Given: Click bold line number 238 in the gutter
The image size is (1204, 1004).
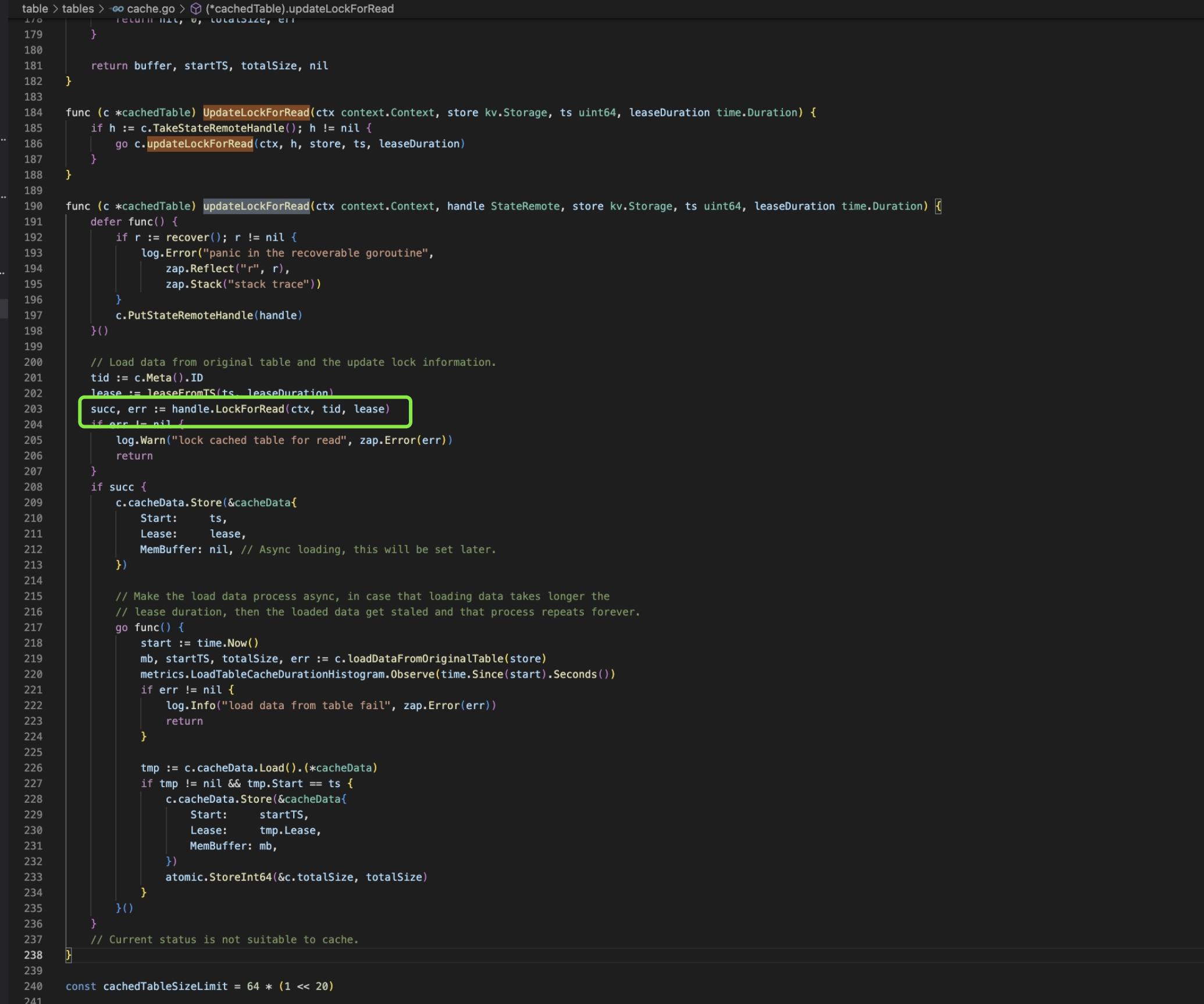Looking at the screenshot, I should (33, 955).
